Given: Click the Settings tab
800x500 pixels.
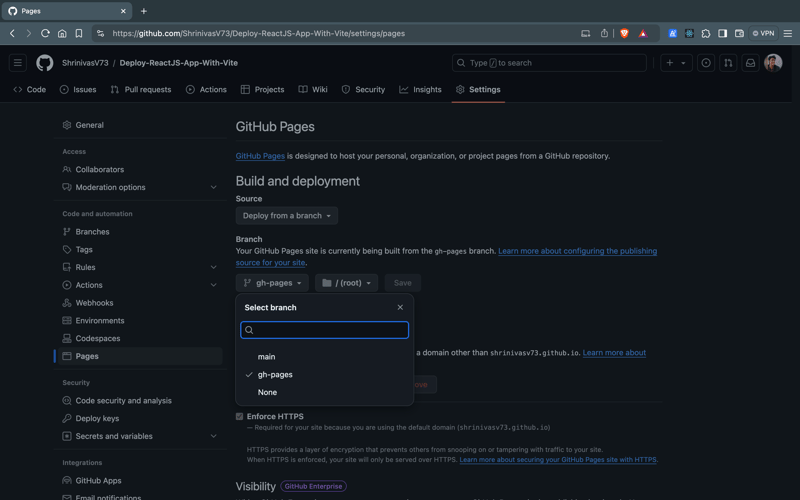Looking at the screenshot, I should tap(478, 89).
